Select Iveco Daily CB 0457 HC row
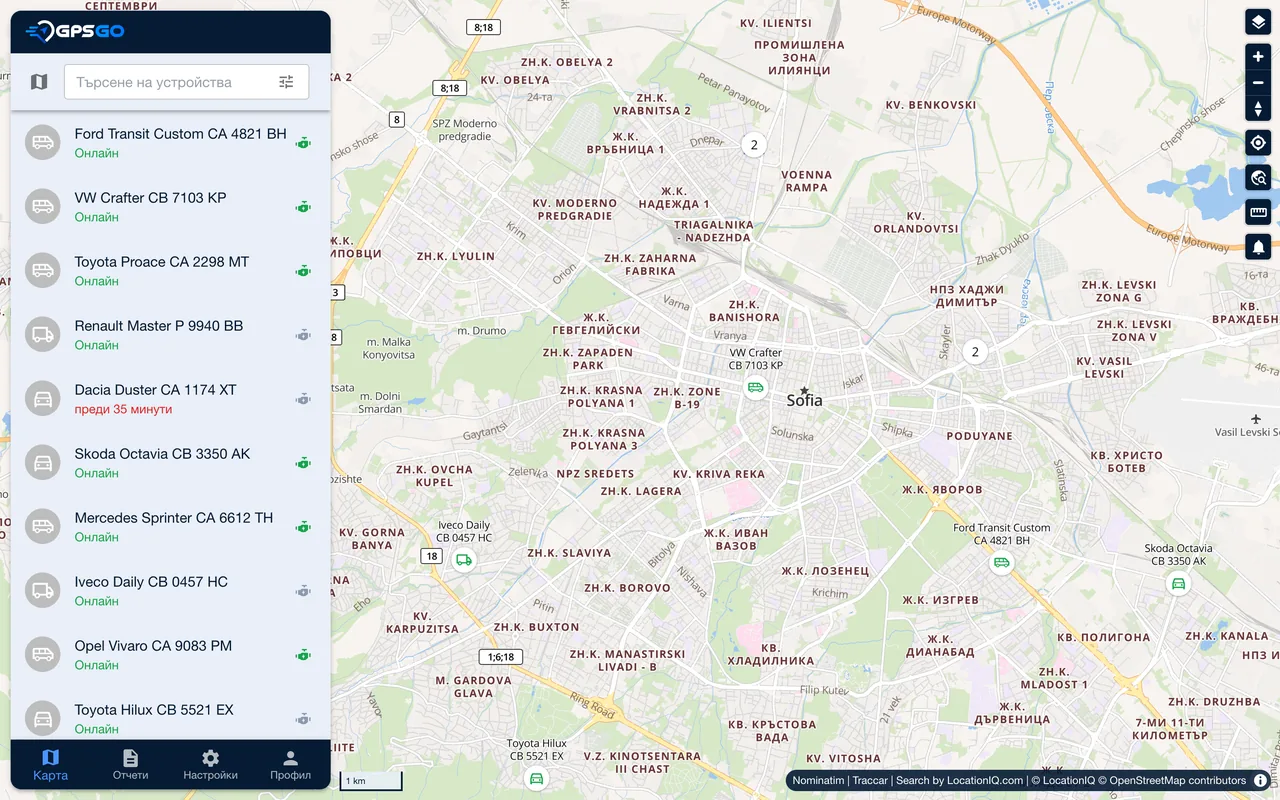The height and width of the screenshot is (800, 1280). (x=170, y=590)
